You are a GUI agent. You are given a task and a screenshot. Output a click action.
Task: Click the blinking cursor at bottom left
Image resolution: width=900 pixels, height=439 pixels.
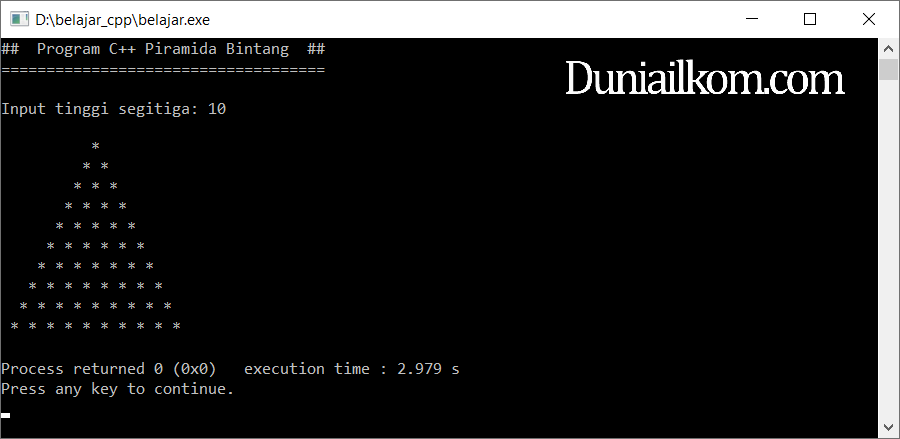(x=6, y=415)
